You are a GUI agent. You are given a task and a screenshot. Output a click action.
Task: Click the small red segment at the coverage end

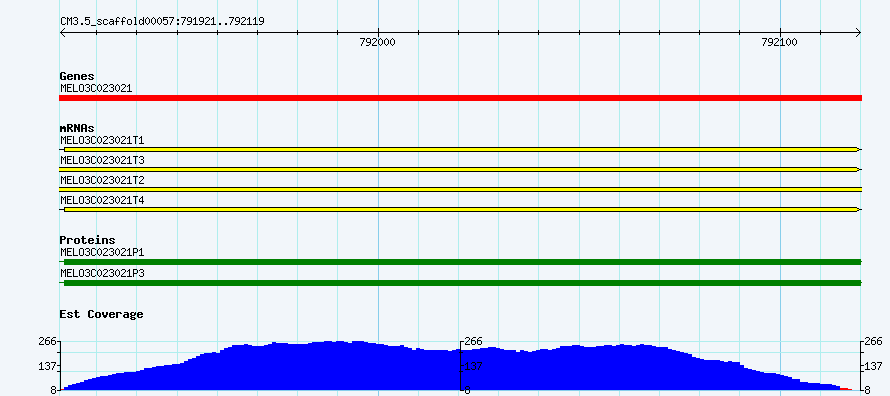pyautogui.click(x=846, y=389)
